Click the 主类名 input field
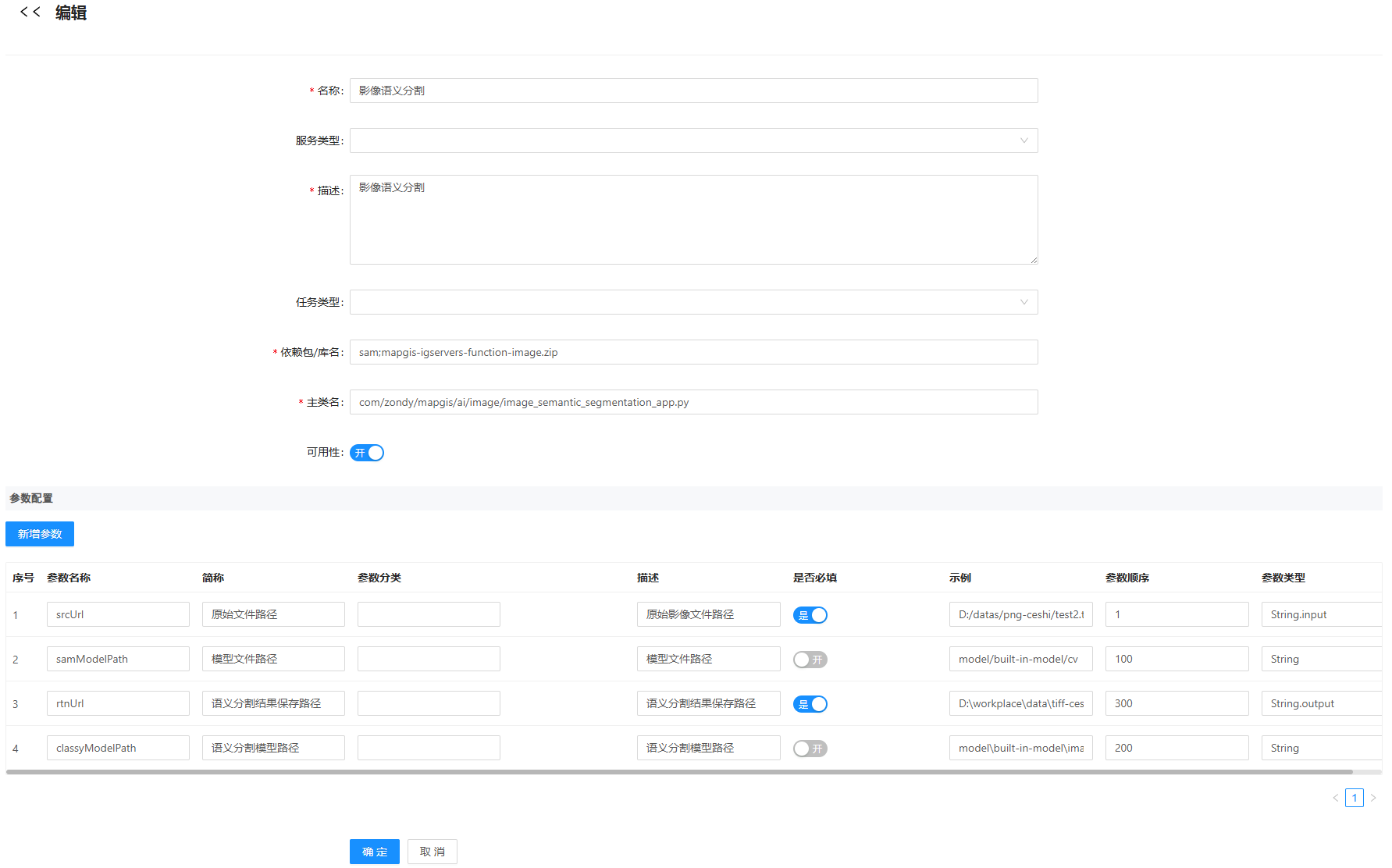 [x=693, y=402]
